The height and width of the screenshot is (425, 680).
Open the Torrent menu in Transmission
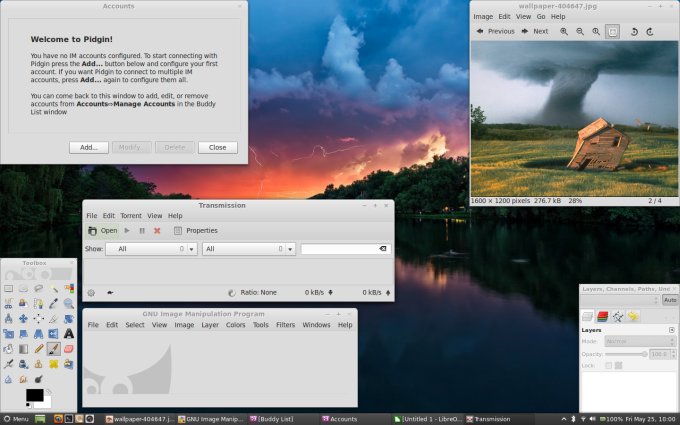[x=130, y=216]
